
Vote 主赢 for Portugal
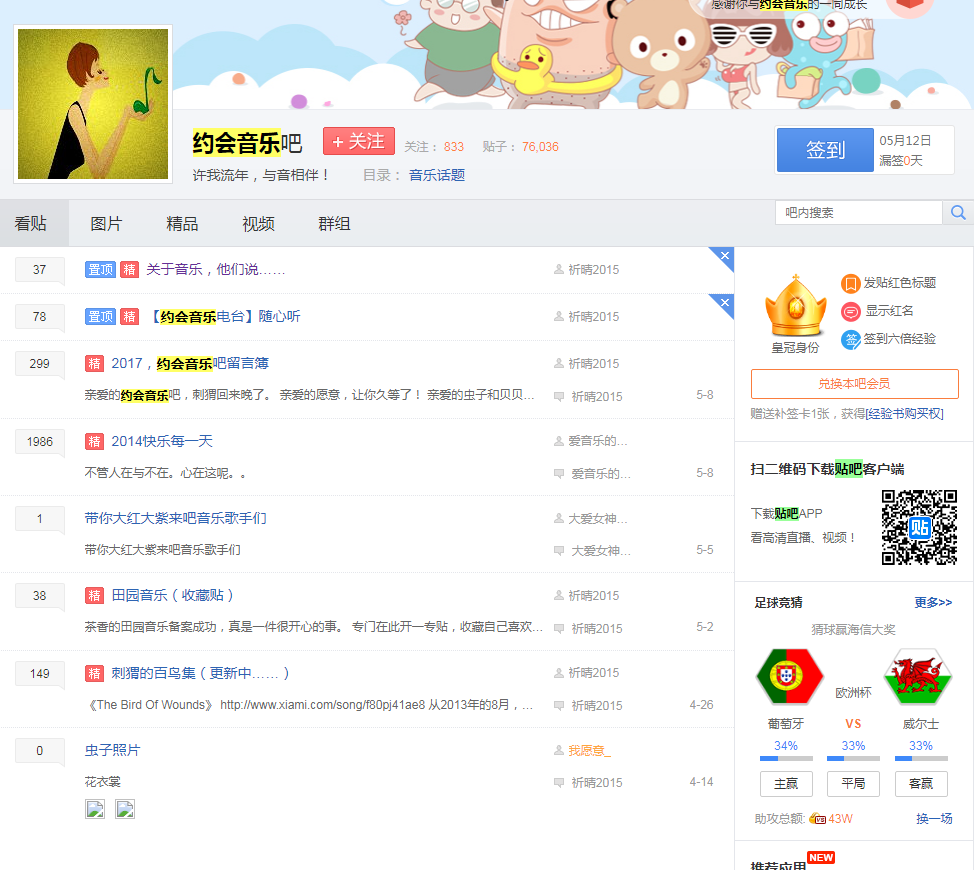tap(785, 784)
